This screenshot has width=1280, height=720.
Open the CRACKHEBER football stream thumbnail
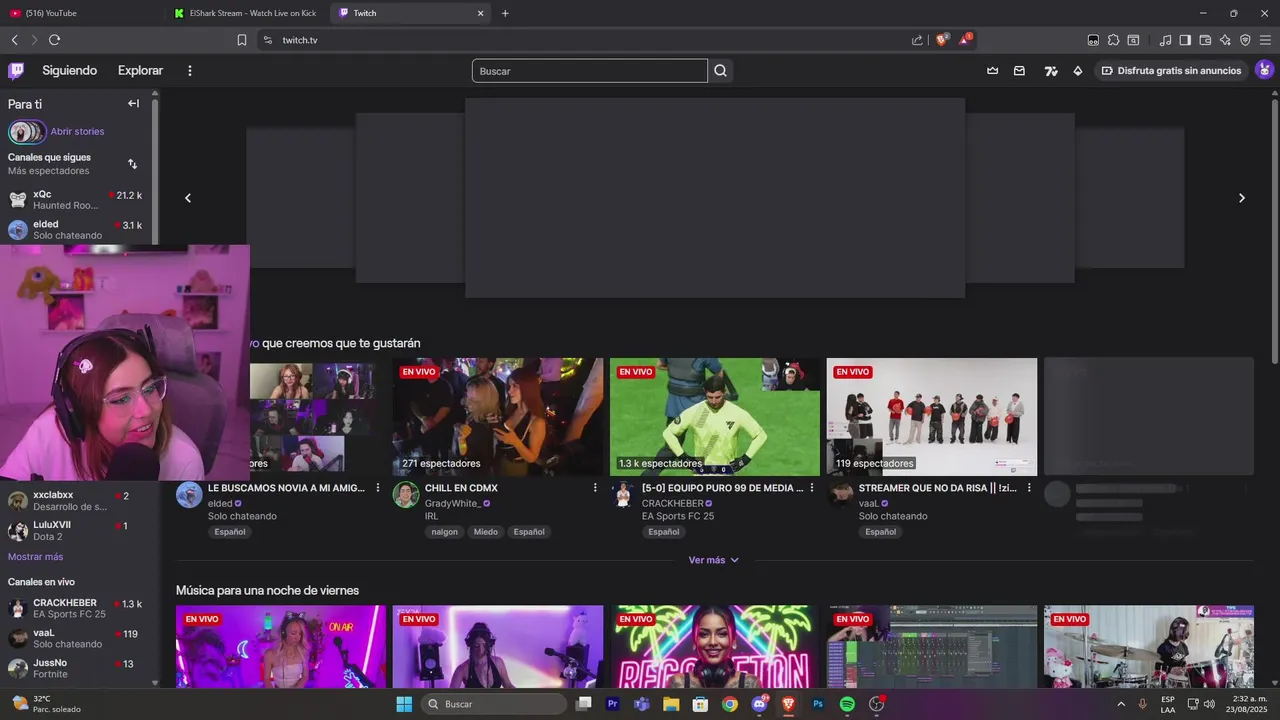coord(715,417)
